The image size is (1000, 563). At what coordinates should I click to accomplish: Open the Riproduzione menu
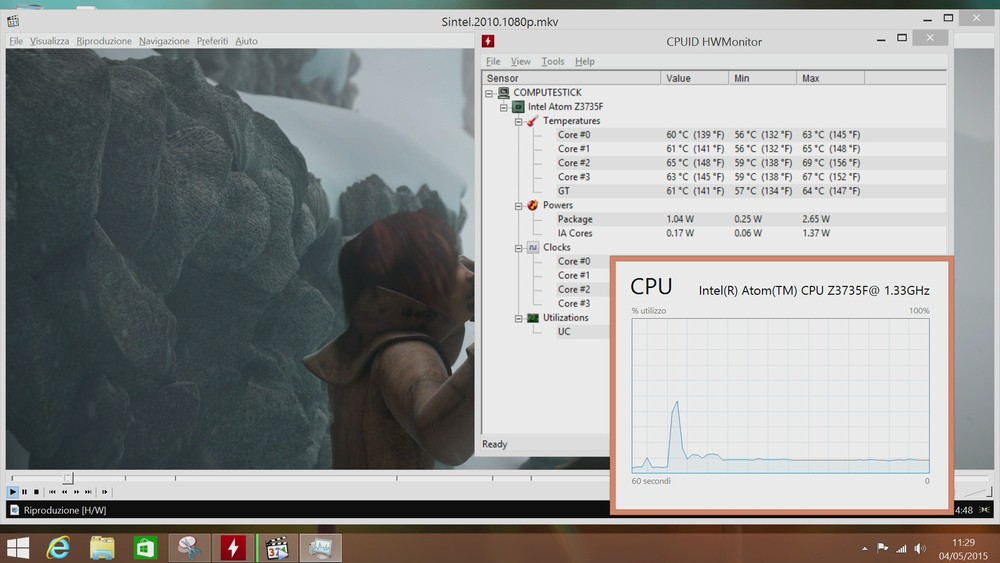tap(104, 41)
